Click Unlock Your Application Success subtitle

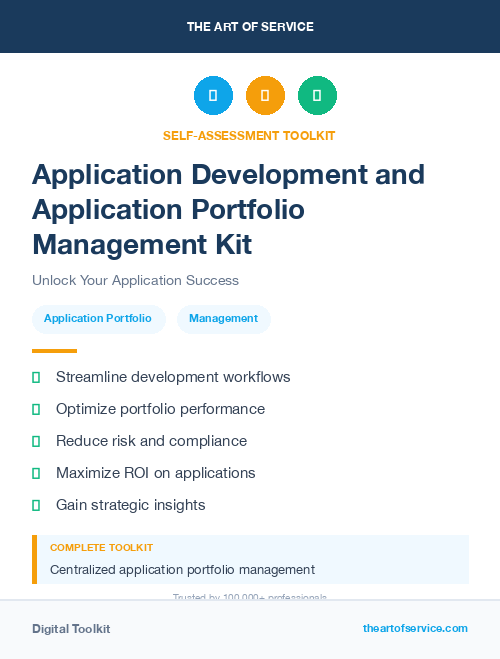pos(135,280)
